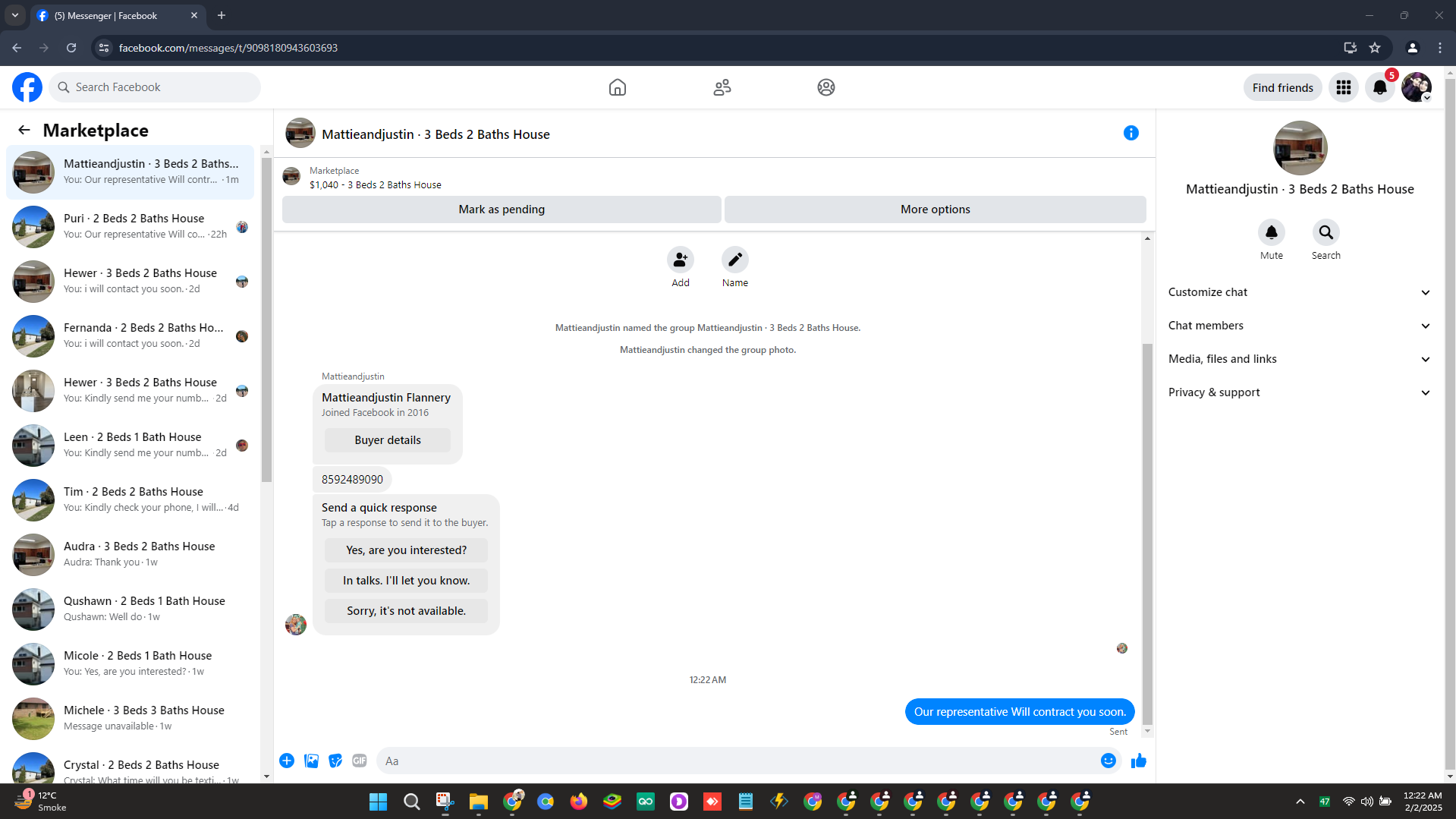Open the Michele 3 Beds 3 Baths conversation

coord(131,718)
